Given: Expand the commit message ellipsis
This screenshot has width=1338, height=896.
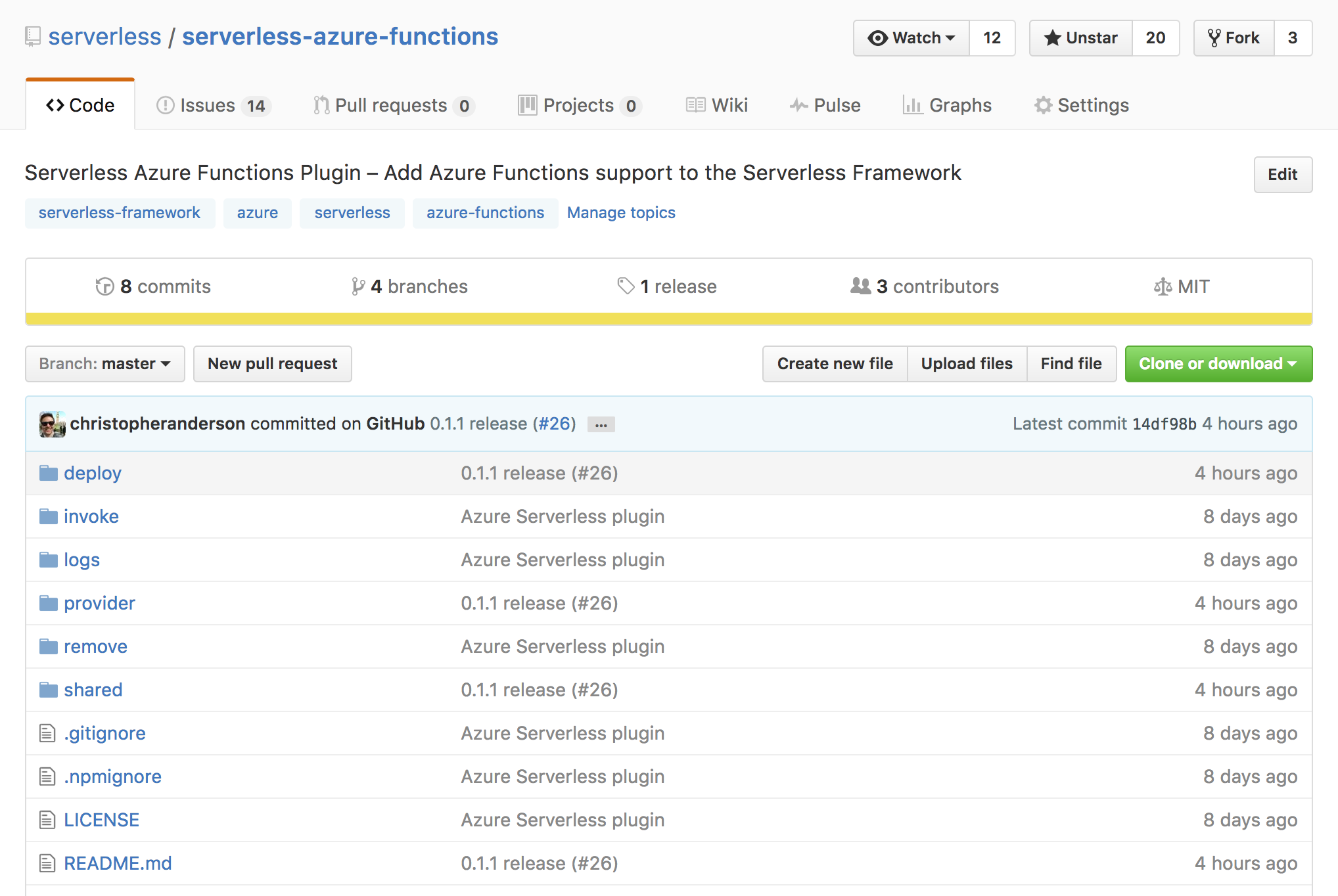Looking at the screenshot, I should point(600,424).
